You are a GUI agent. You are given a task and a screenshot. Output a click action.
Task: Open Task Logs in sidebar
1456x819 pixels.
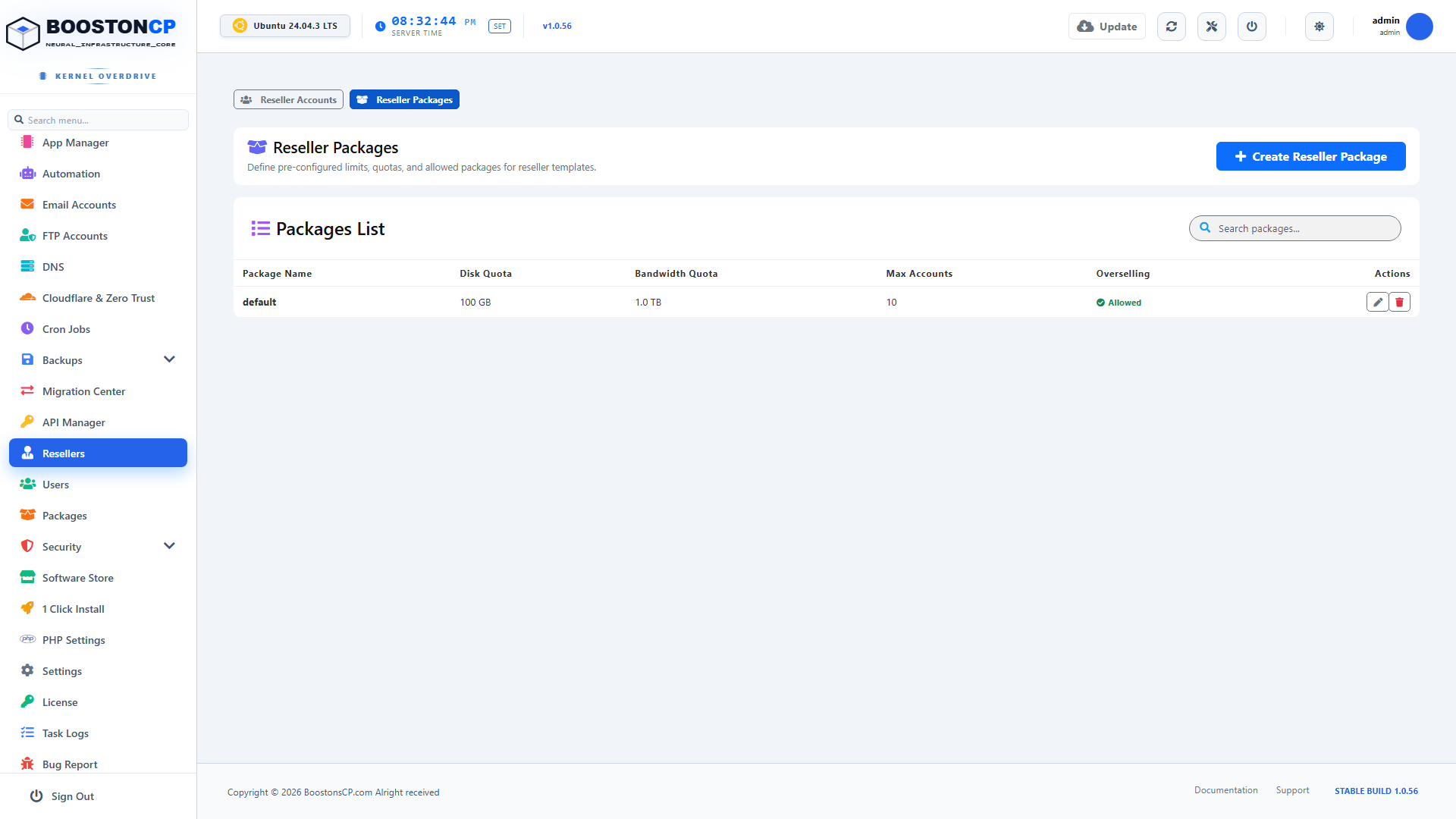tap(98, 733)
